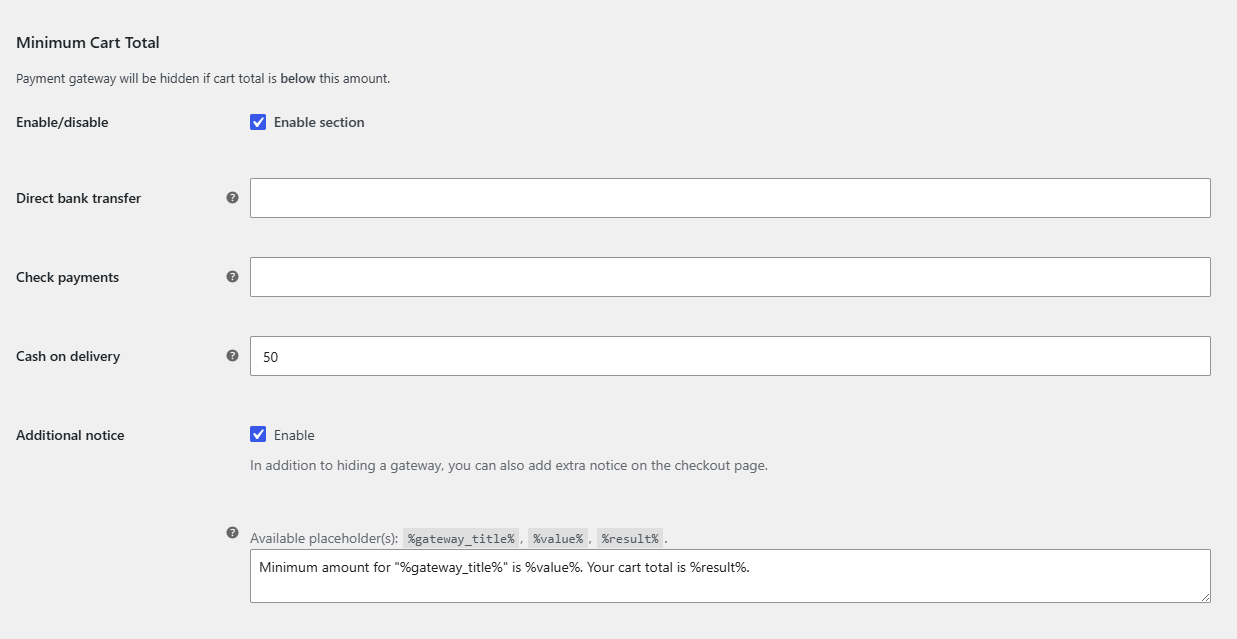
Task: Click into the additional notice message textarea
Action: tap(730, 576)
